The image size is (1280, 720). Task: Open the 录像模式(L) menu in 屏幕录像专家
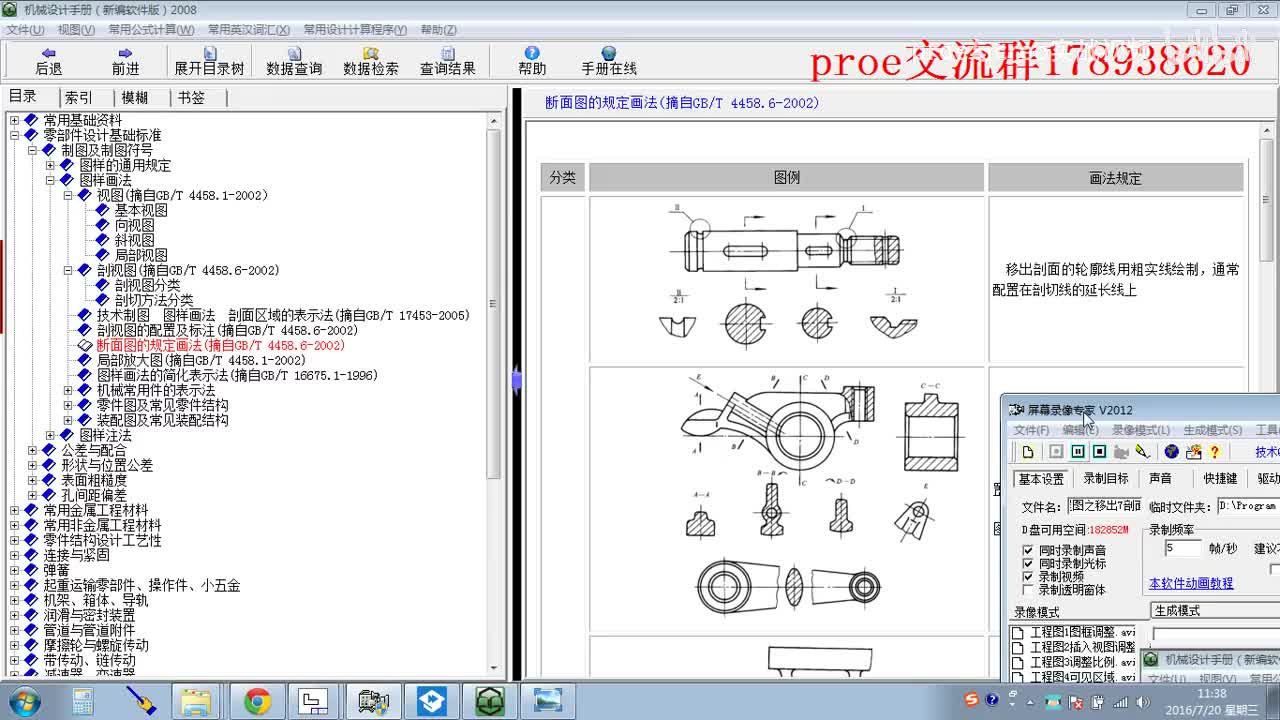(1141, 430)
